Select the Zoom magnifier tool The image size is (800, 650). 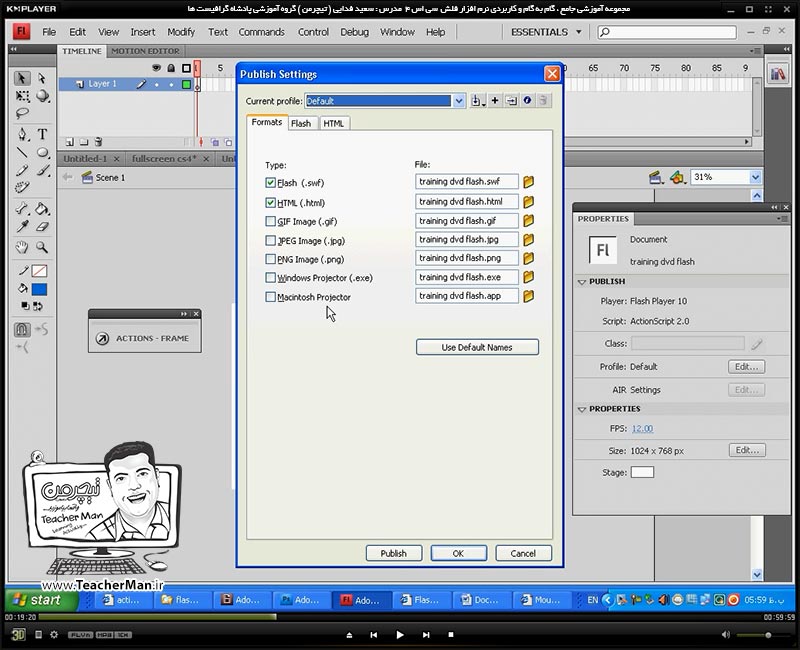point(42,248)
